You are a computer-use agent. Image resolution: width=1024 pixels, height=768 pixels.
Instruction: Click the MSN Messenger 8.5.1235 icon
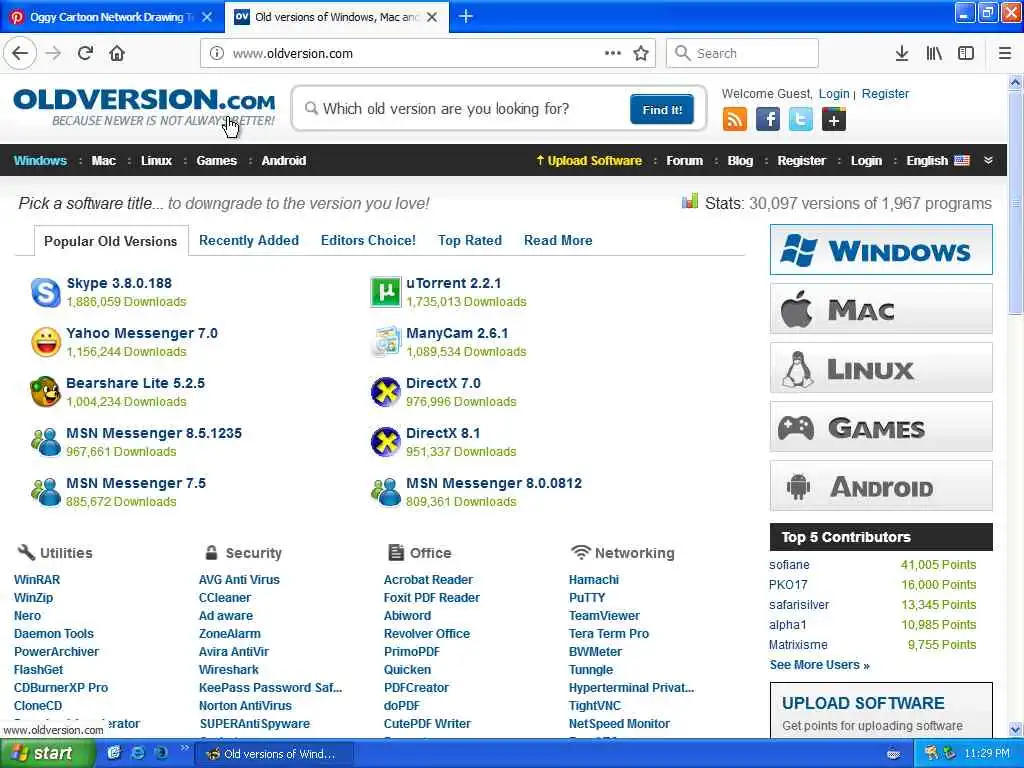46,442
